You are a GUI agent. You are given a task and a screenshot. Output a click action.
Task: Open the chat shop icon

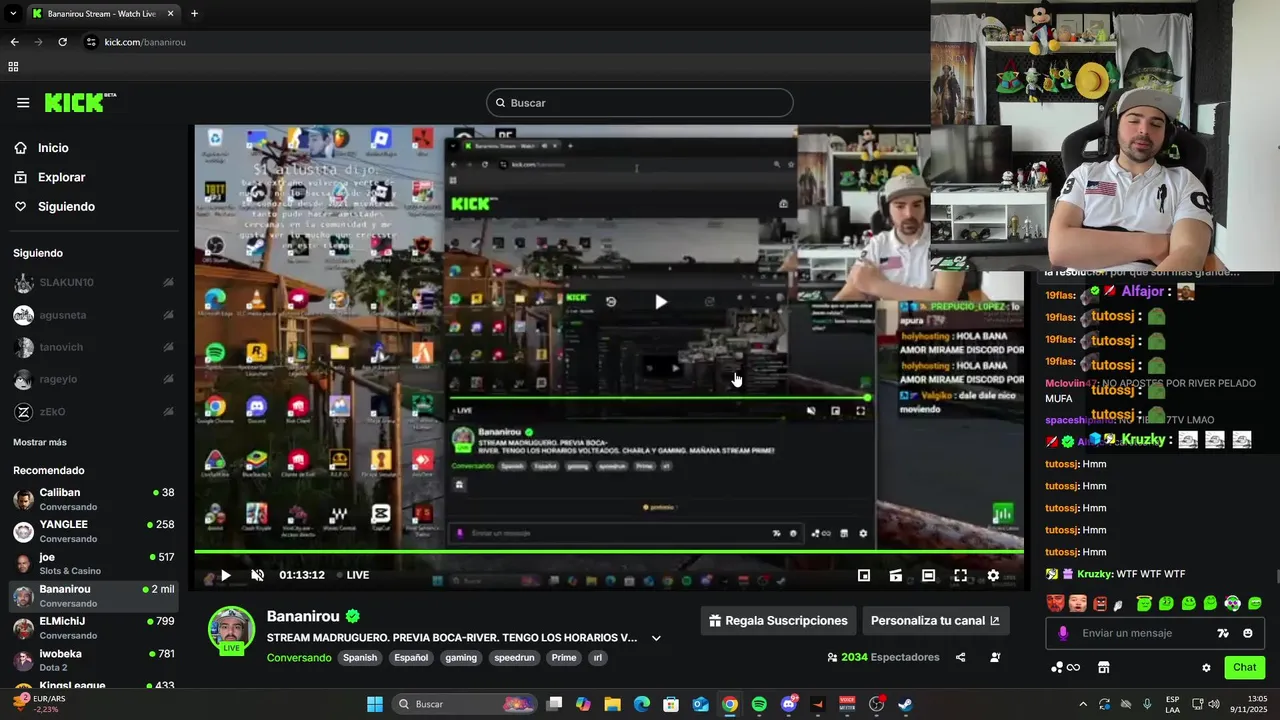pos(1104,667)
